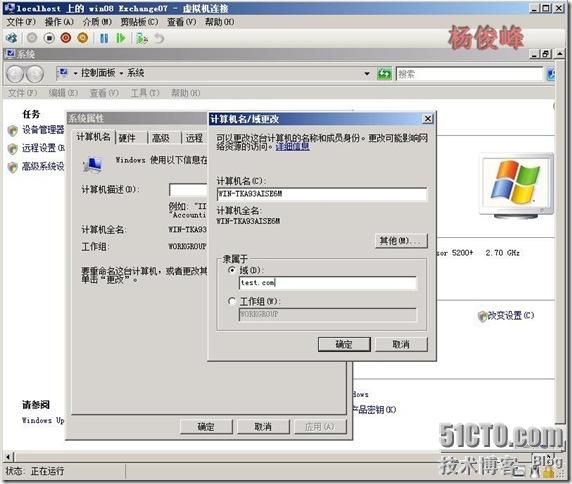Click the orange Save VM icon

point(83,38)
